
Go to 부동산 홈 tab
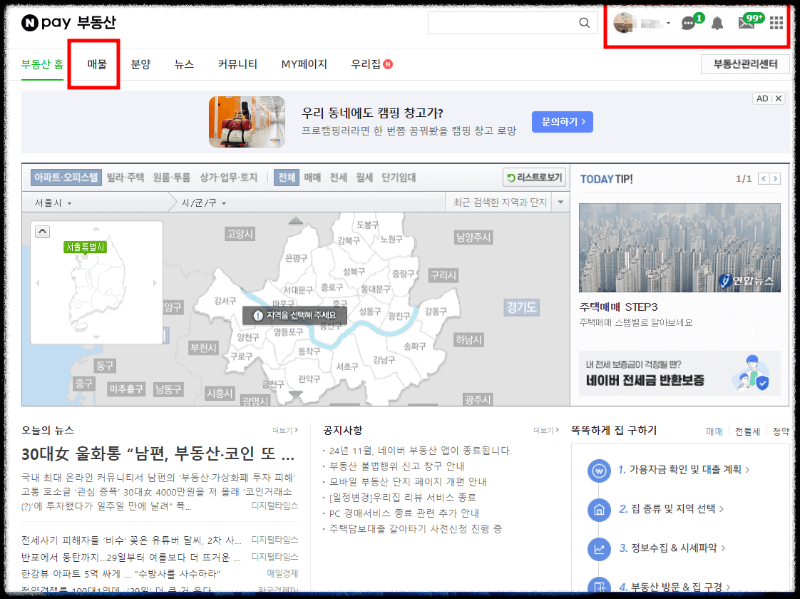click(42, 64)
